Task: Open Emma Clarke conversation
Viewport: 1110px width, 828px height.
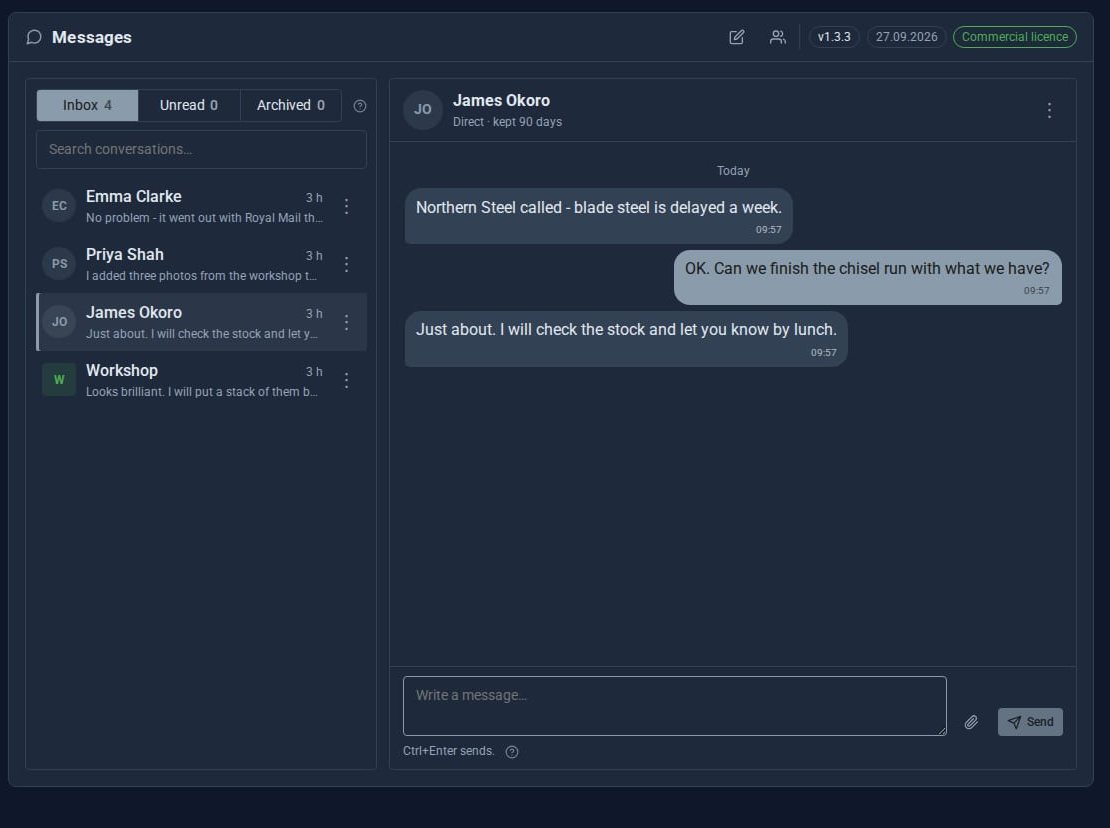Action: click(201, 206)
